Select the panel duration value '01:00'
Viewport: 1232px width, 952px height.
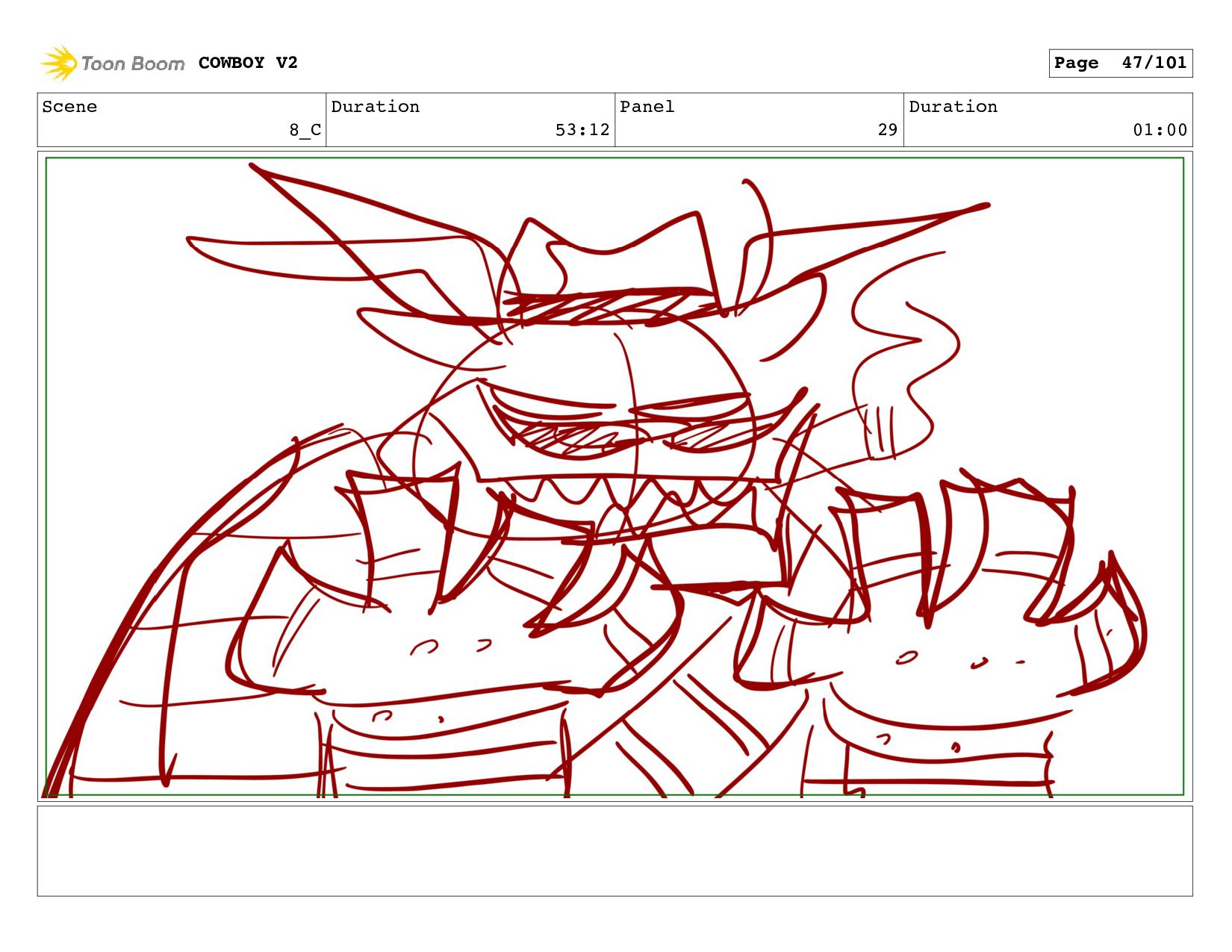1160,130
